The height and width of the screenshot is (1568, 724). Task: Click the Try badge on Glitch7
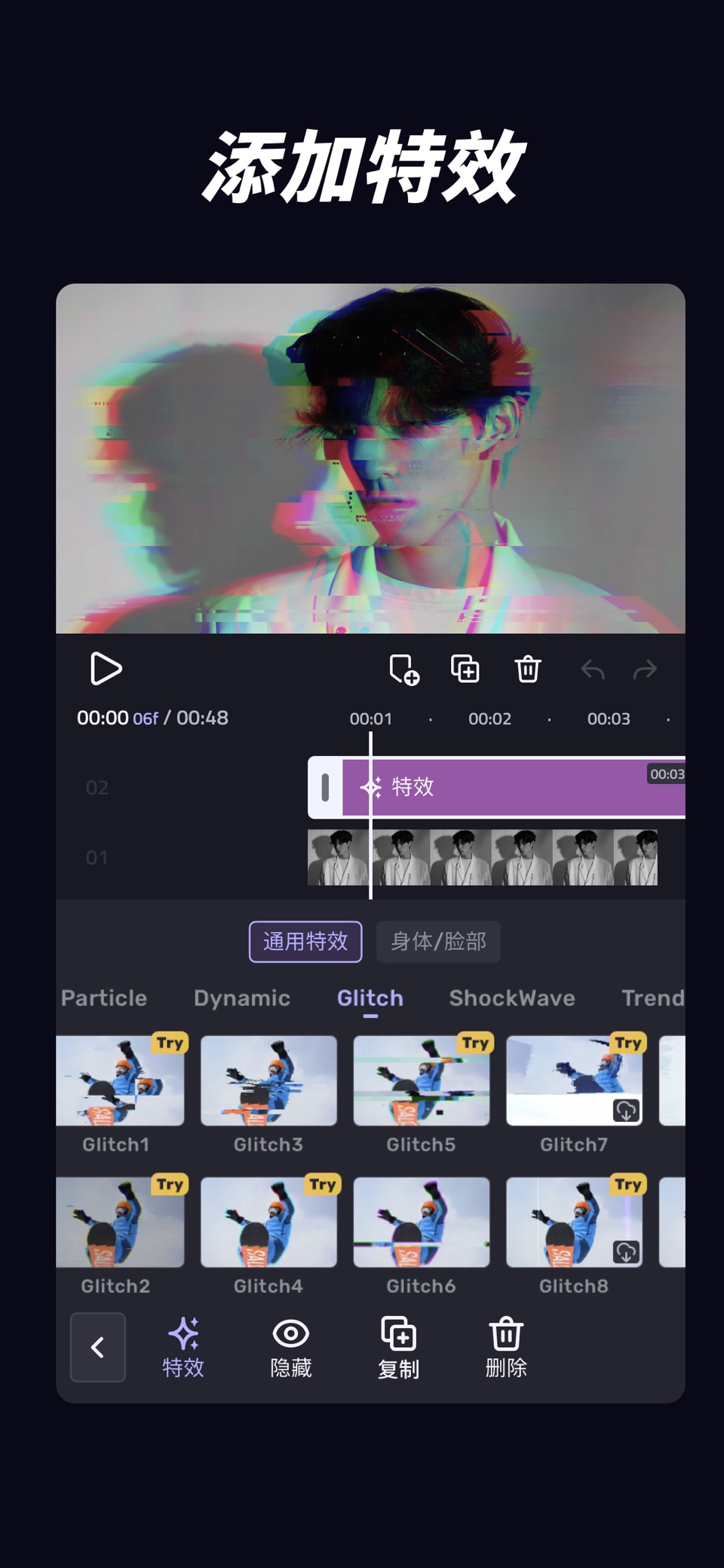(628, 1043)
